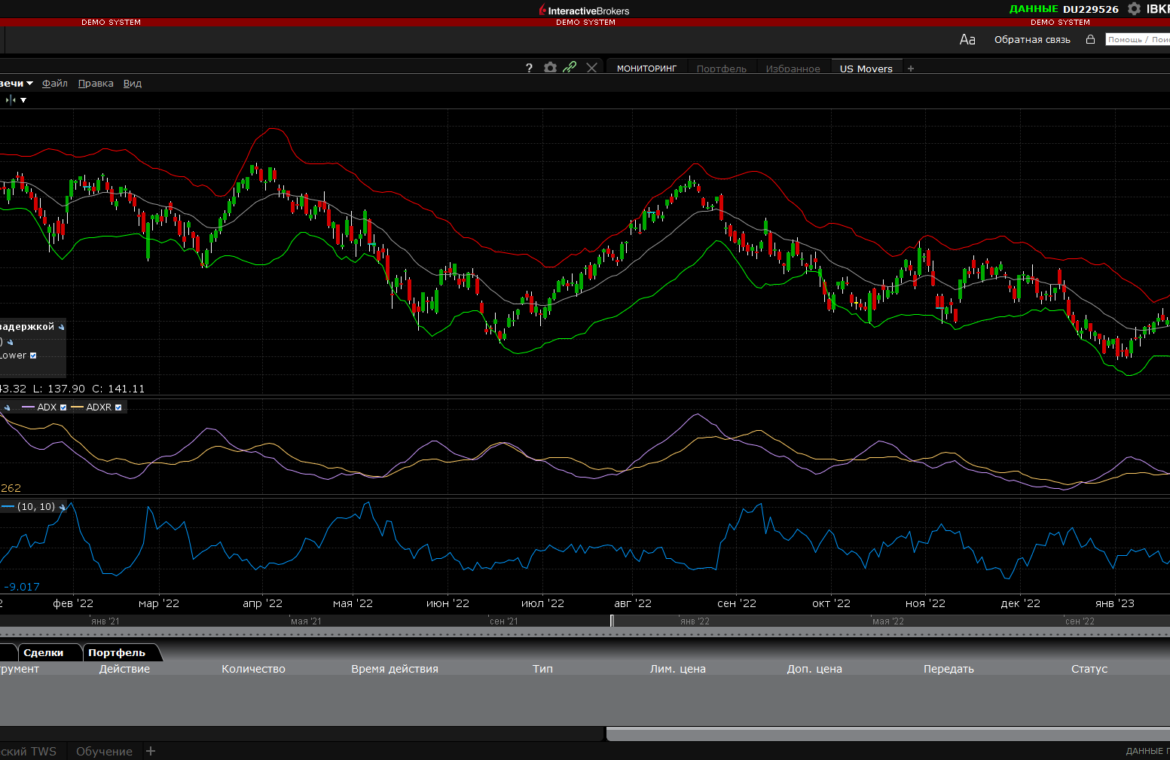Add a new layout tab at the bottom

[x=151, y=751]
